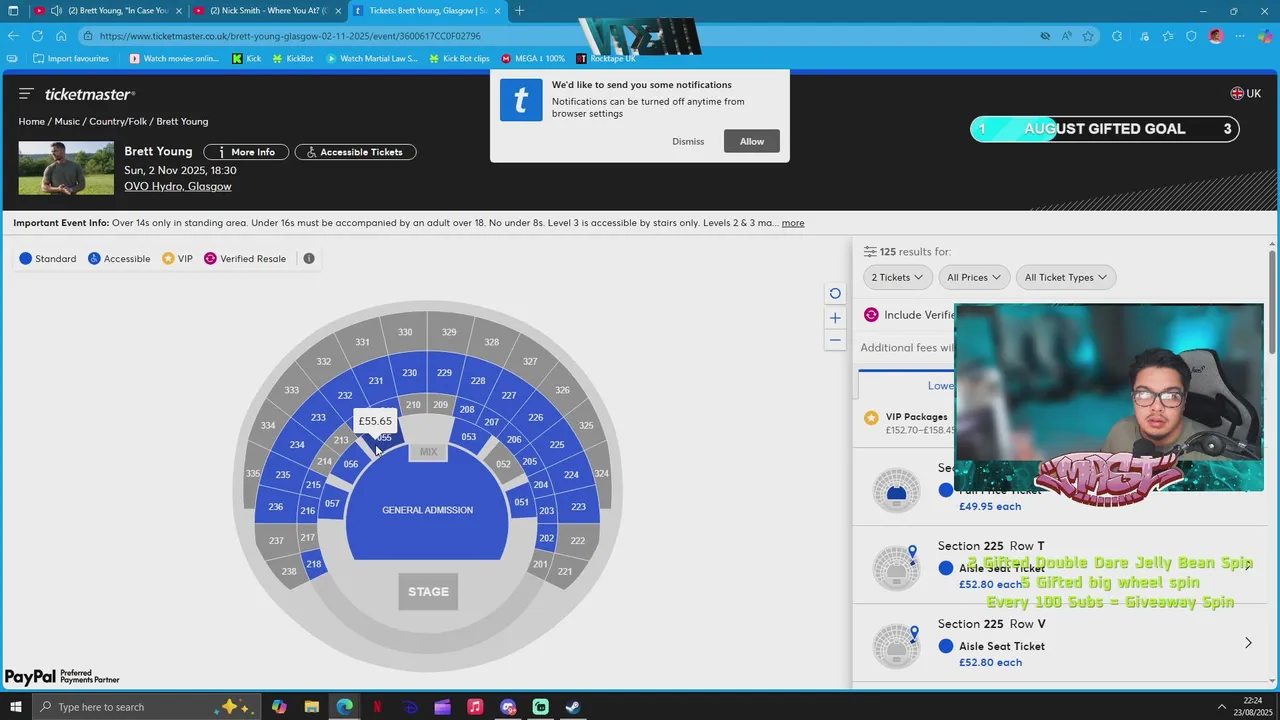Open Kick Bot clips bookmark
1280x720 pixels.
point(459,58)
